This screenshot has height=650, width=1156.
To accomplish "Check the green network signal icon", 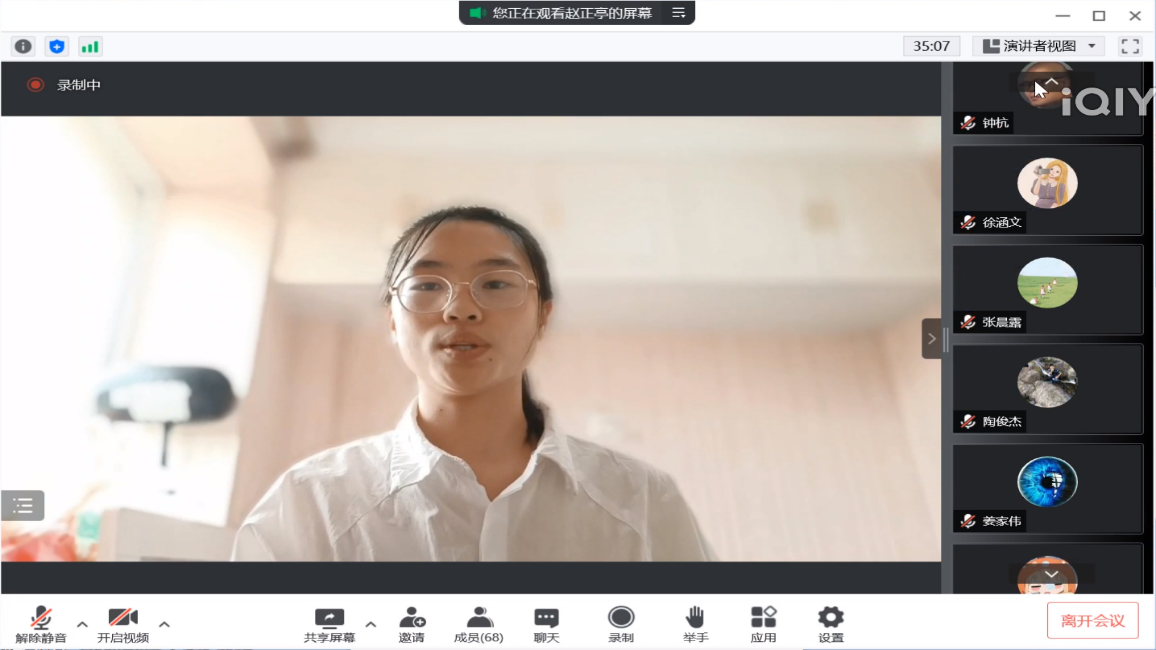I will [x=90, y=46].
